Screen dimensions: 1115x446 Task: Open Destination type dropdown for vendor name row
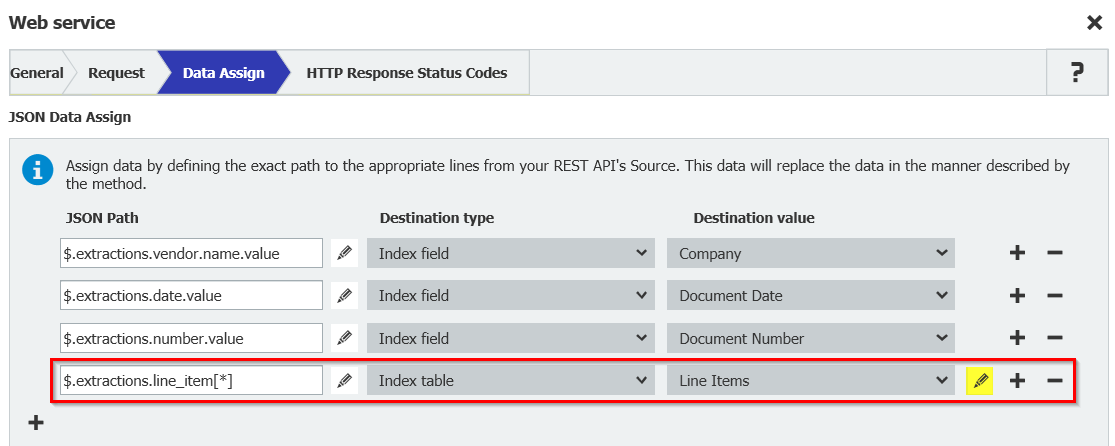[x=511, y=253]
